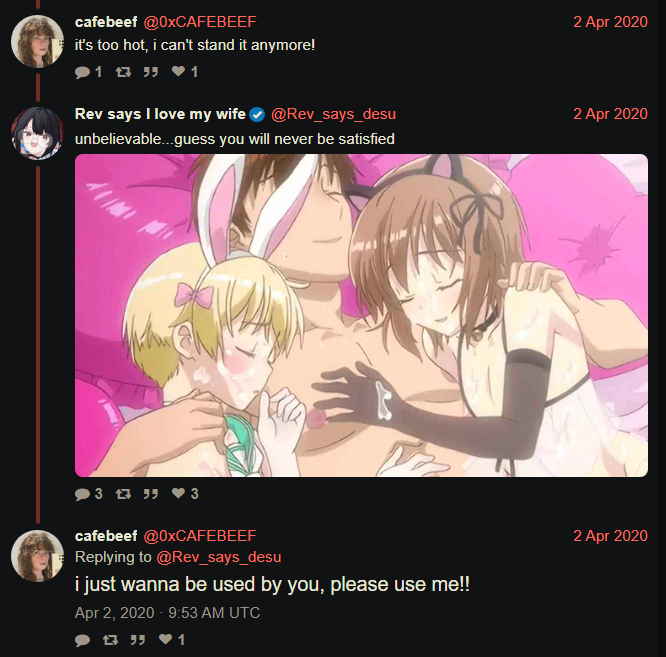Open the cafebeef avatar in the top tweet
The image size is (666, 657).
click(37, 41)
